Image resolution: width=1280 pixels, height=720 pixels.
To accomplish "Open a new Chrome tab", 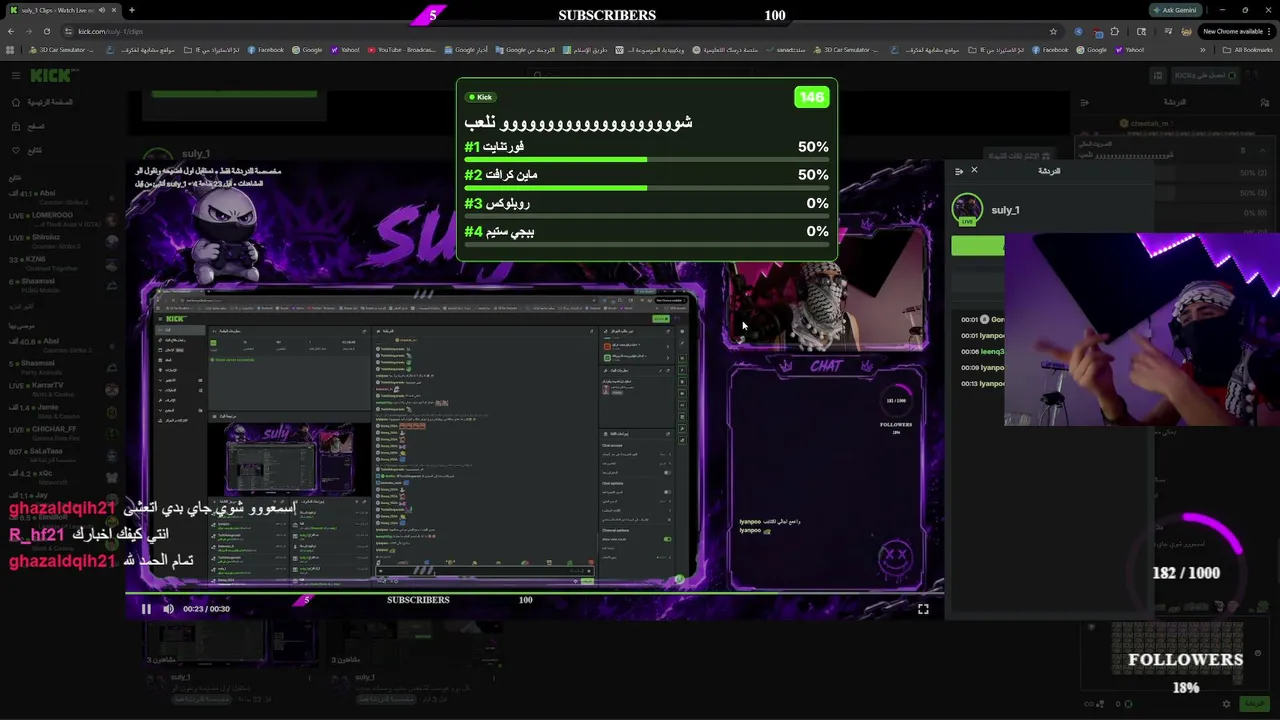I will coord(131,10).
